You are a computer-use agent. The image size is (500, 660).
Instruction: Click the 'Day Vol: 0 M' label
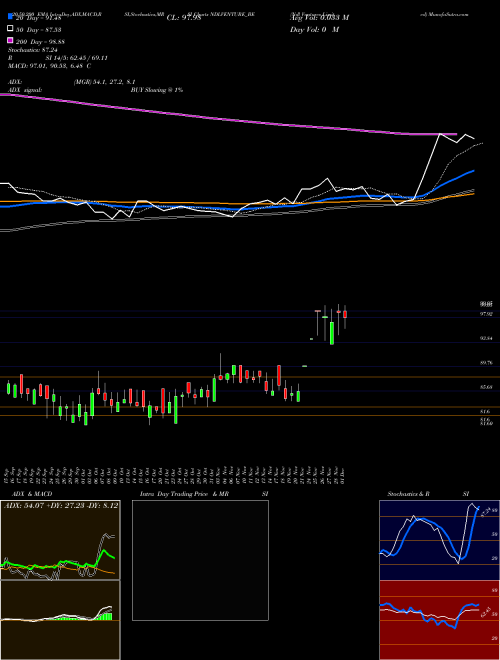pos(314,30)
